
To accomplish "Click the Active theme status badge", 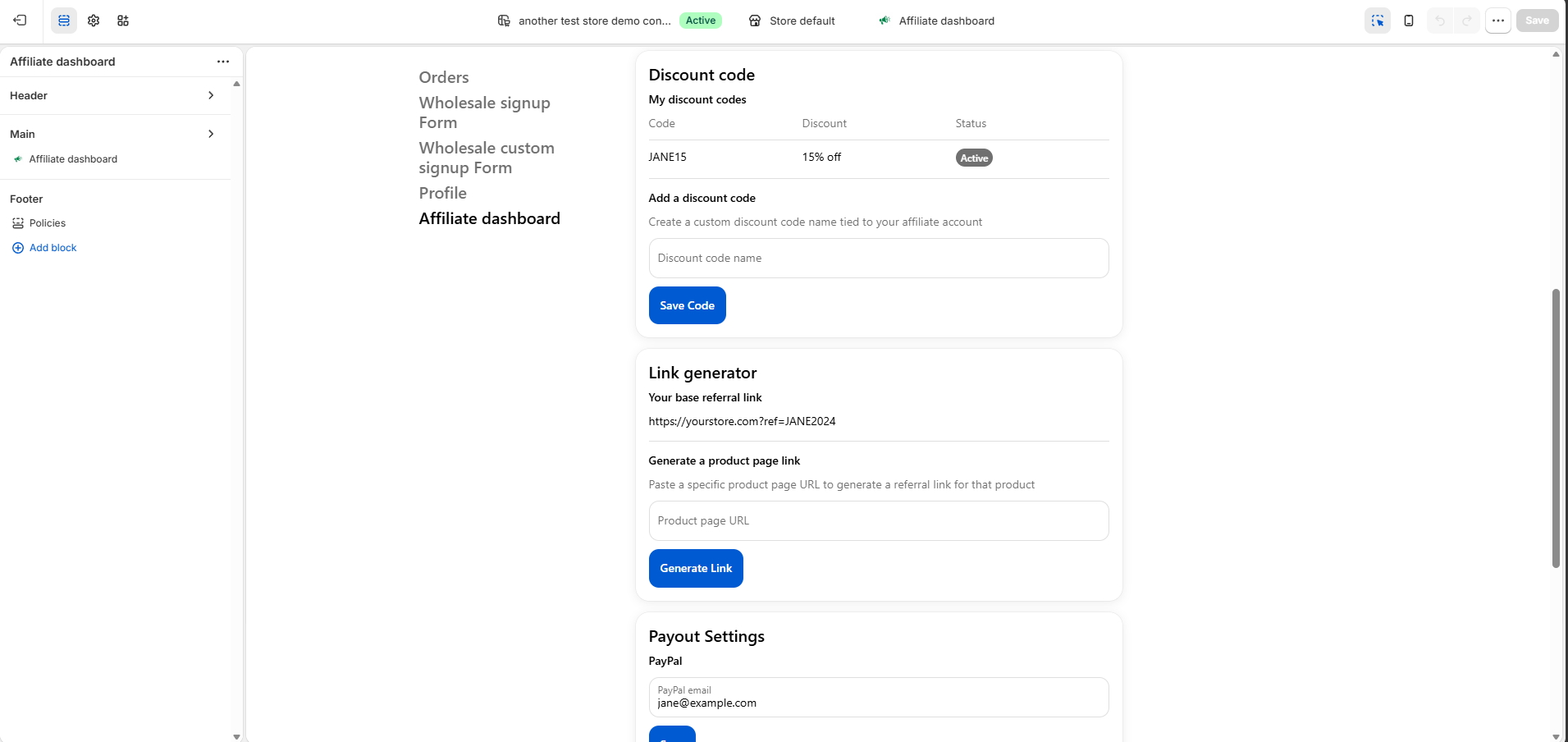I will click(701, 21).
